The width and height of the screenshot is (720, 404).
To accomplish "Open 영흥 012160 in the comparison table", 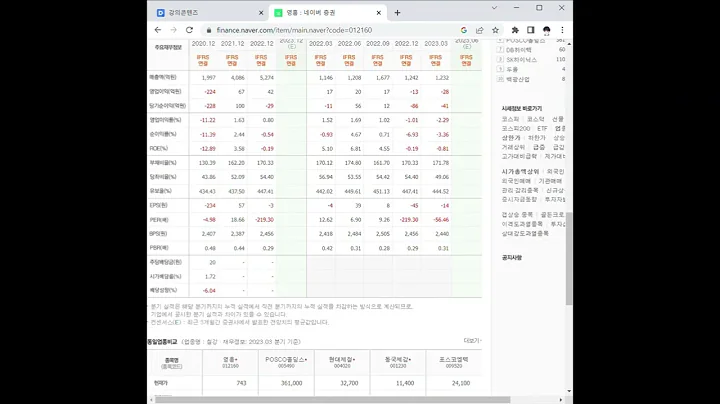I will click(x=230, y=359).
